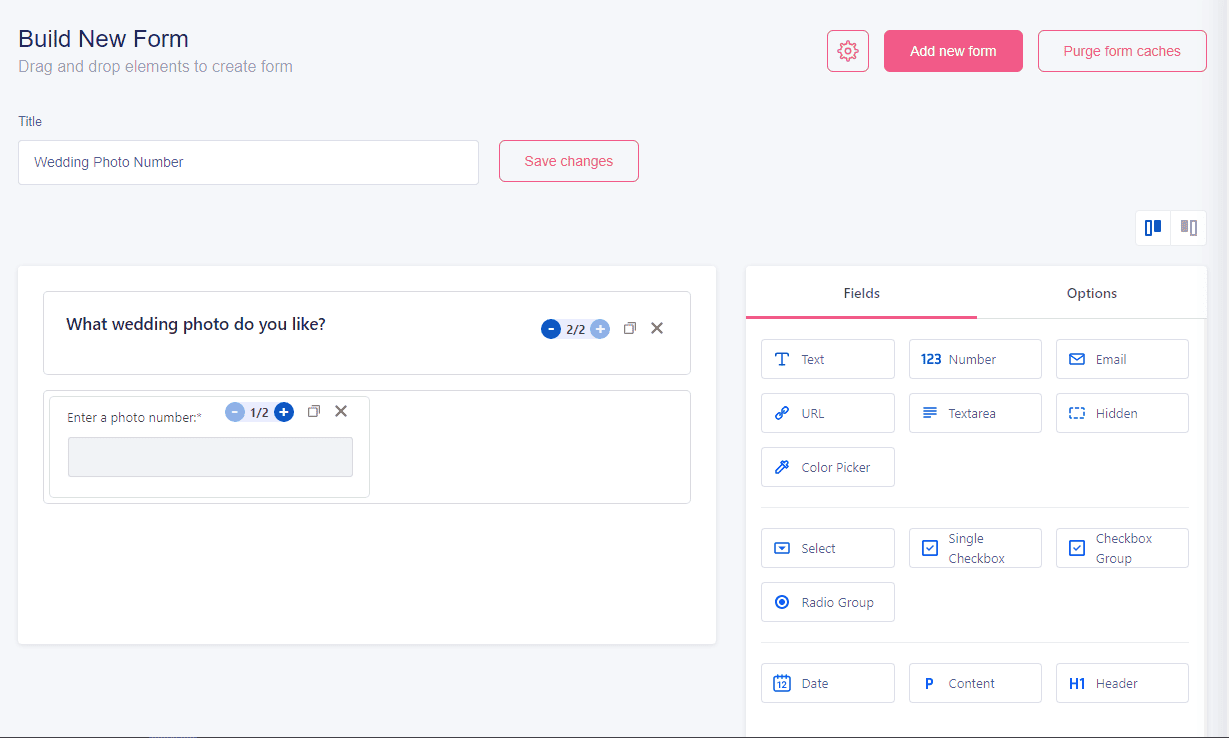Click 'What wedding photo do you like?' header text
Image resolution: width=1229 pixels, height=738 pixels.
coord(196,324)
